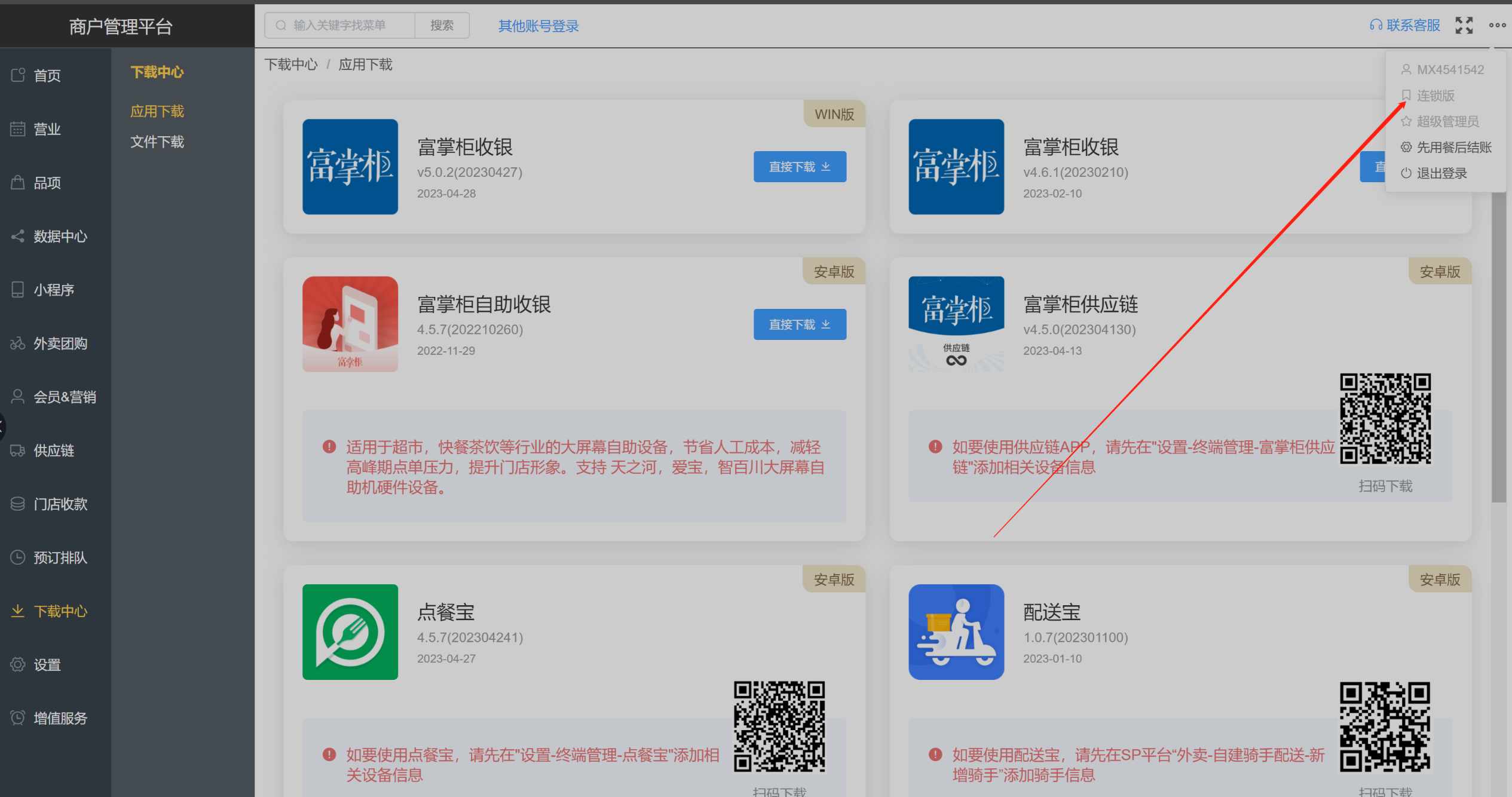Click the 搜索 button
Image resolution: width=1512 pixels, height=797 pixels.
(442, 25)
